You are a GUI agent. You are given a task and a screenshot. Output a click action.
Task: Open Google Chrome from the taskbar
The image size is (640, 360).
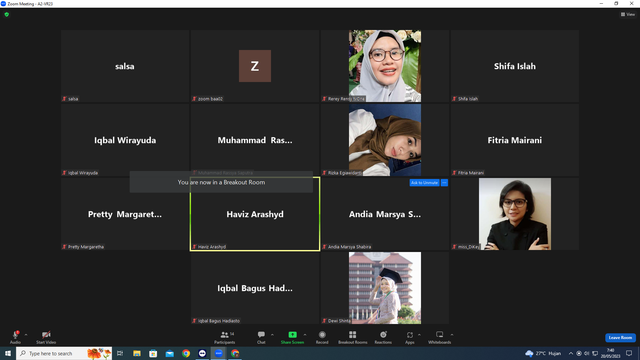[186, 353]
